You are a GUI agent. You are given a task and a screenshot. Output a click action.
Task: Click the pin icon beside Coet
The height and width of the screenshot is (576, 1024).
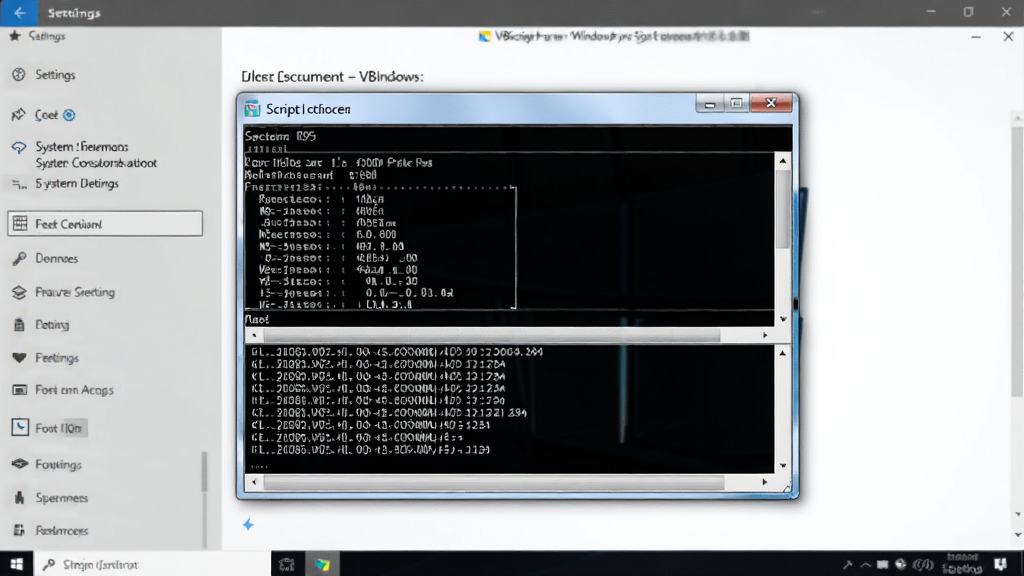coord(18,115)
